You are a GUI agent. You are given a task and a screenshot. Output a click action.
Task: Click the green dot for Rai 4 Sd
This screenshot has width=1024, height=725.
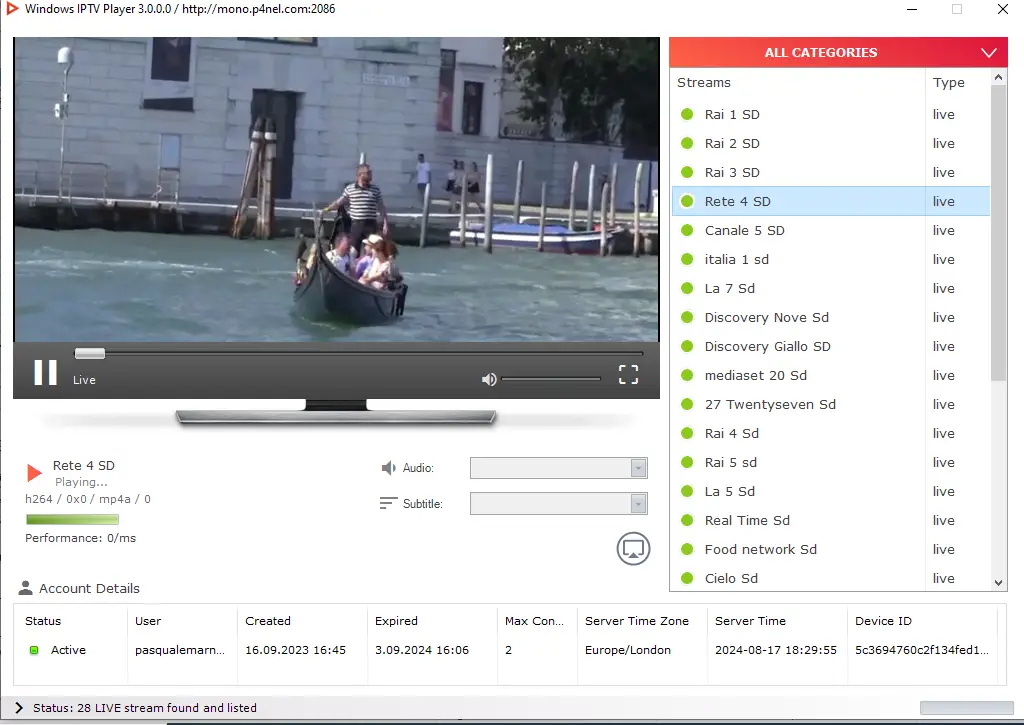tap(687, 433)
